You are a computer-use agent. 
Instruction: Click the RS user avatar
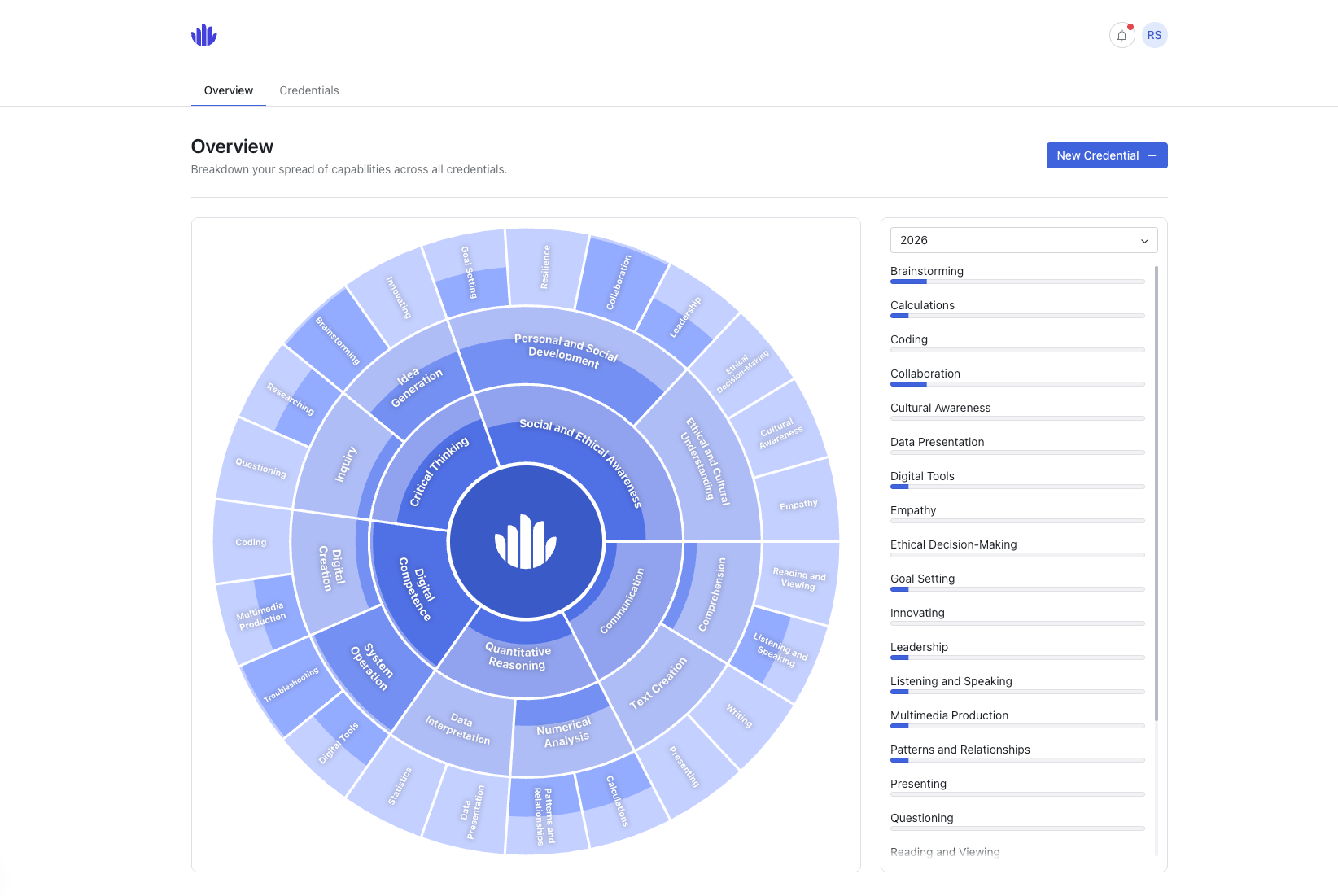pyautogui.click(x=1153, y=35)
